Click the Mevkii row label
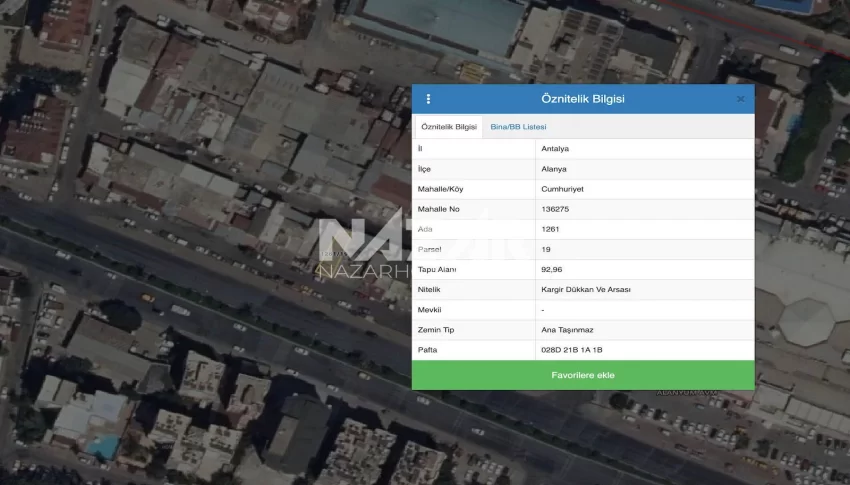This screenshot has width=850, height=485. pyautogui.click(x=428, y=310)
